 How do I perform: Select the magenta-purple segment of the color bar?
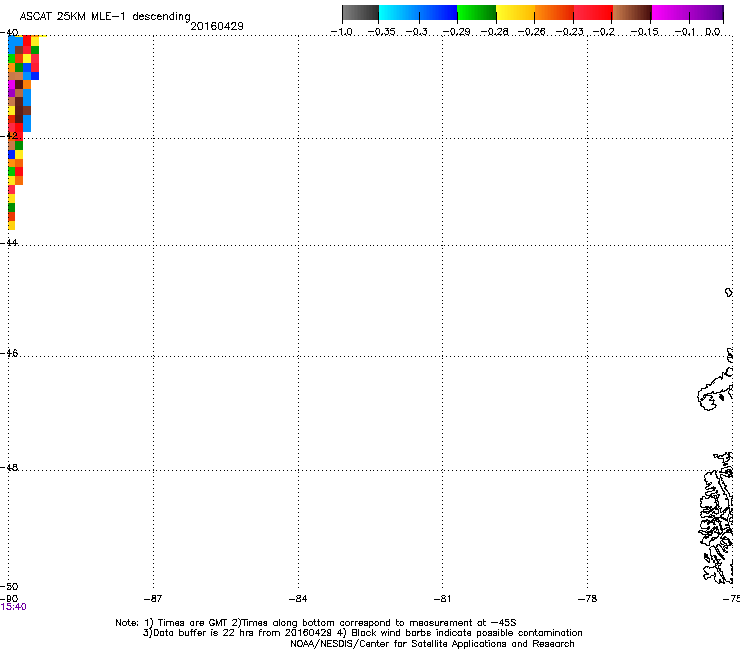[x=688, y=12]
